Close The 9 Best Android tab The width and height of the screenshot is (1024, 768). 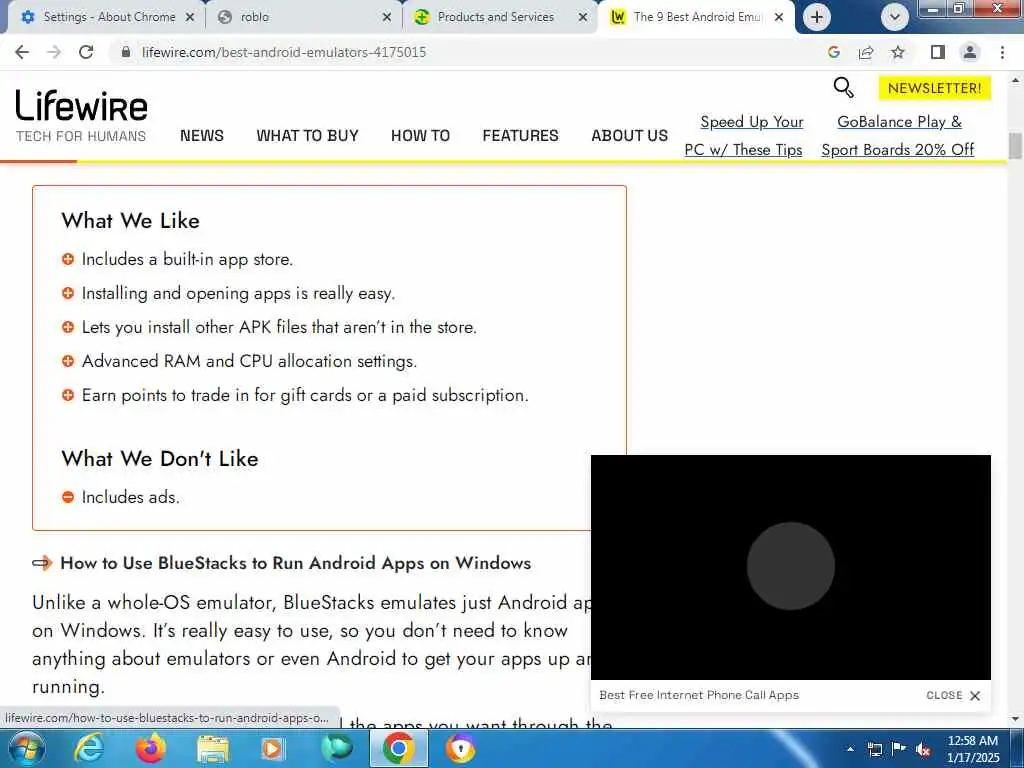coord(778,17)
